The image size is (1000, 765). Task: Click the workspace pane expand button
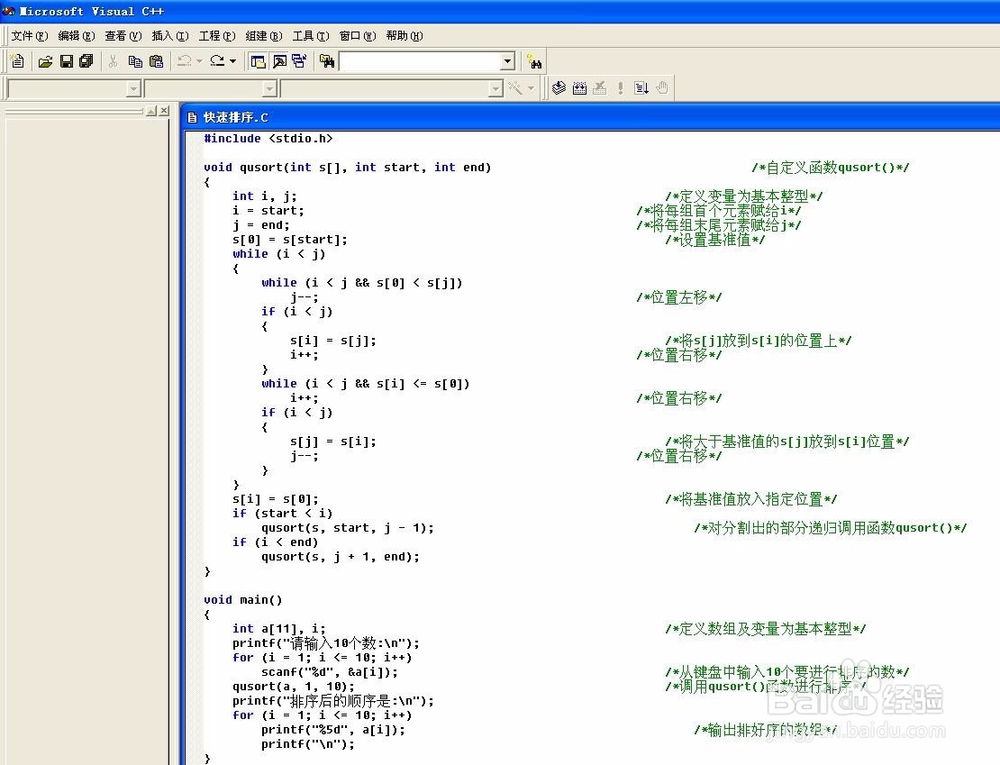pyautogui.click(x=151, y=111)
